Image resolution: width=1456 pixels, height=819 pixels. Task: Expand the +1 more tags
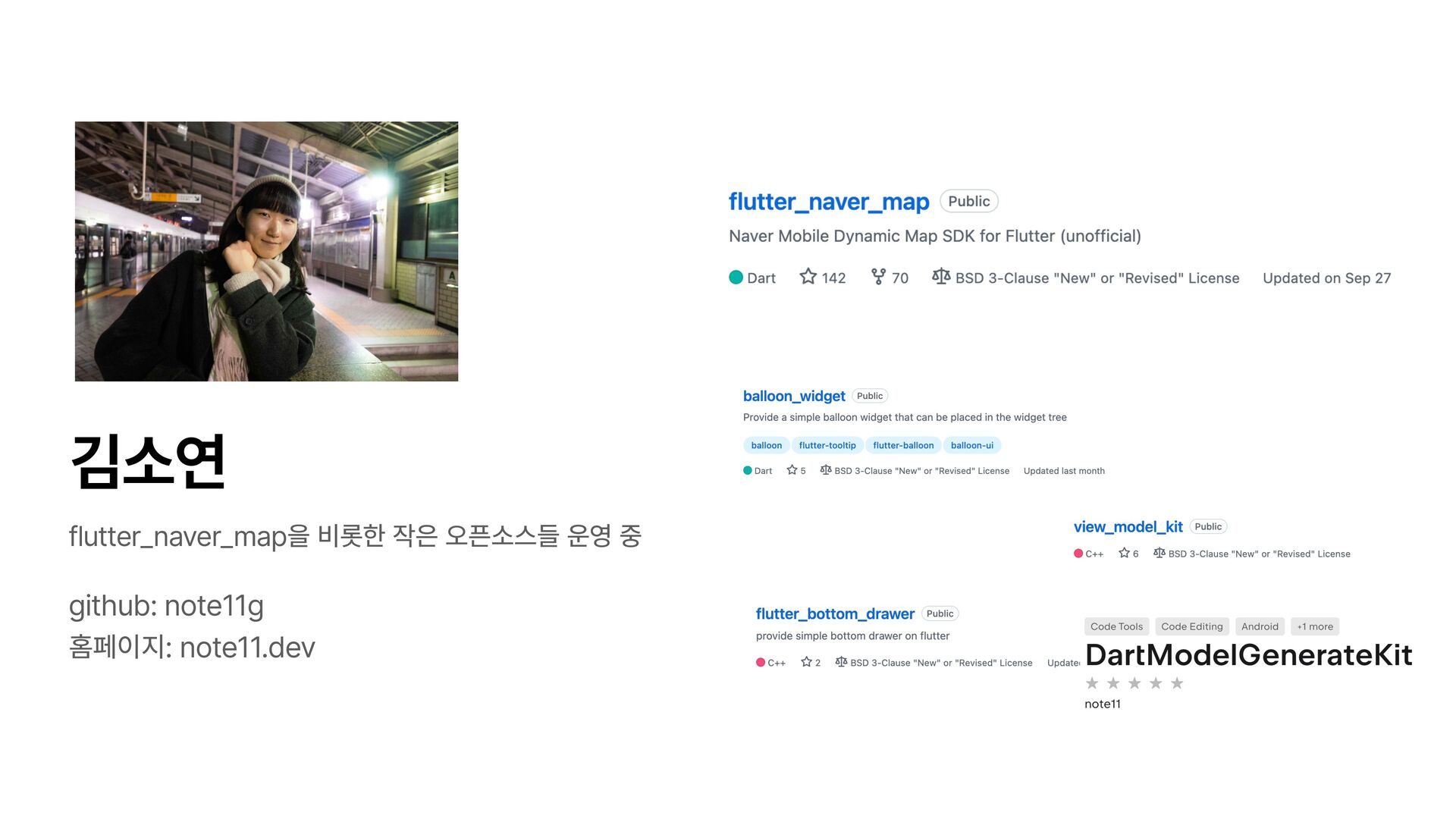tap(1315, 626)
